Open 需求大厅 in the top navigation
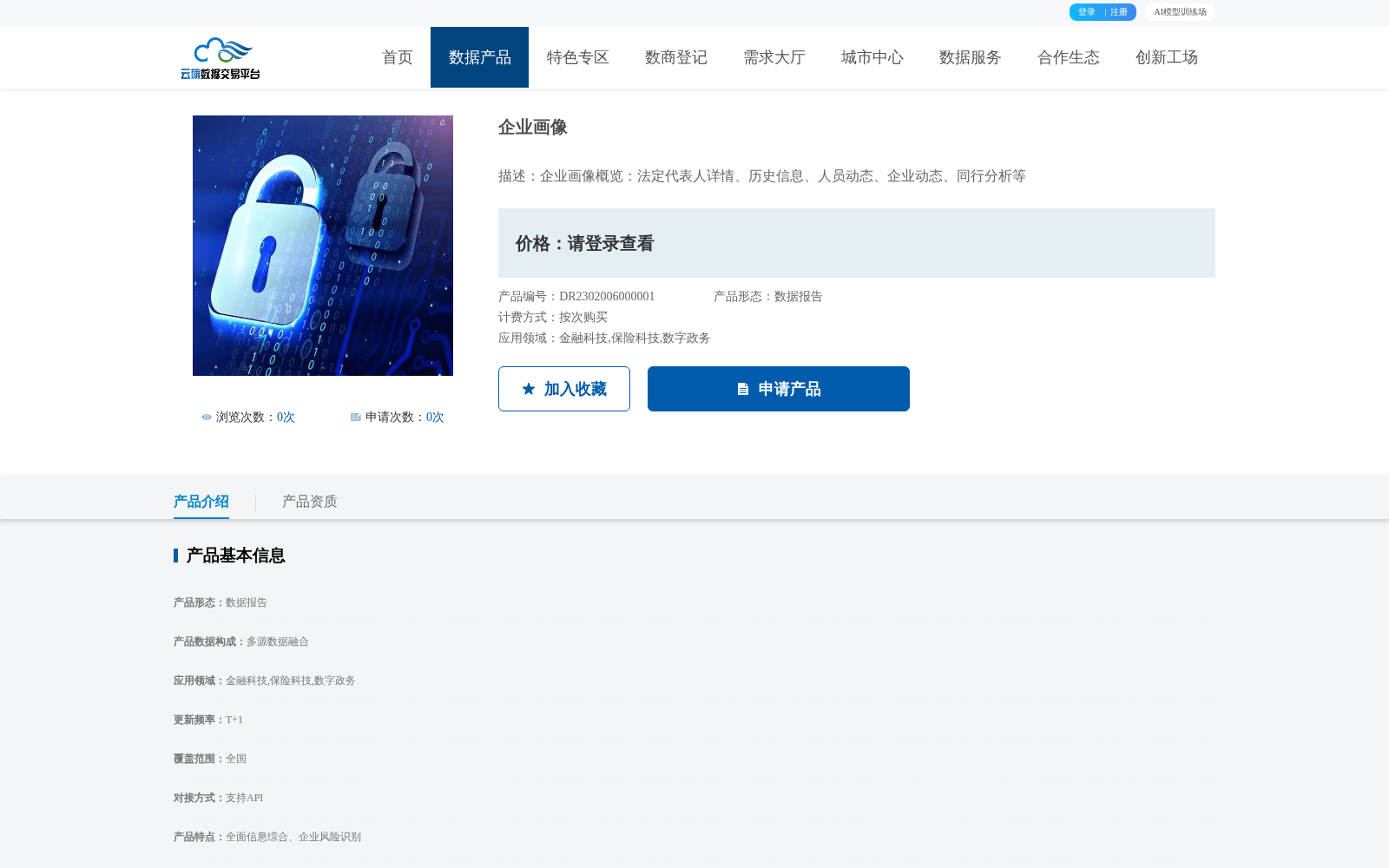The width and height of the screenshot is (1389, 868). pyautogui.click(x=773, y=57)
